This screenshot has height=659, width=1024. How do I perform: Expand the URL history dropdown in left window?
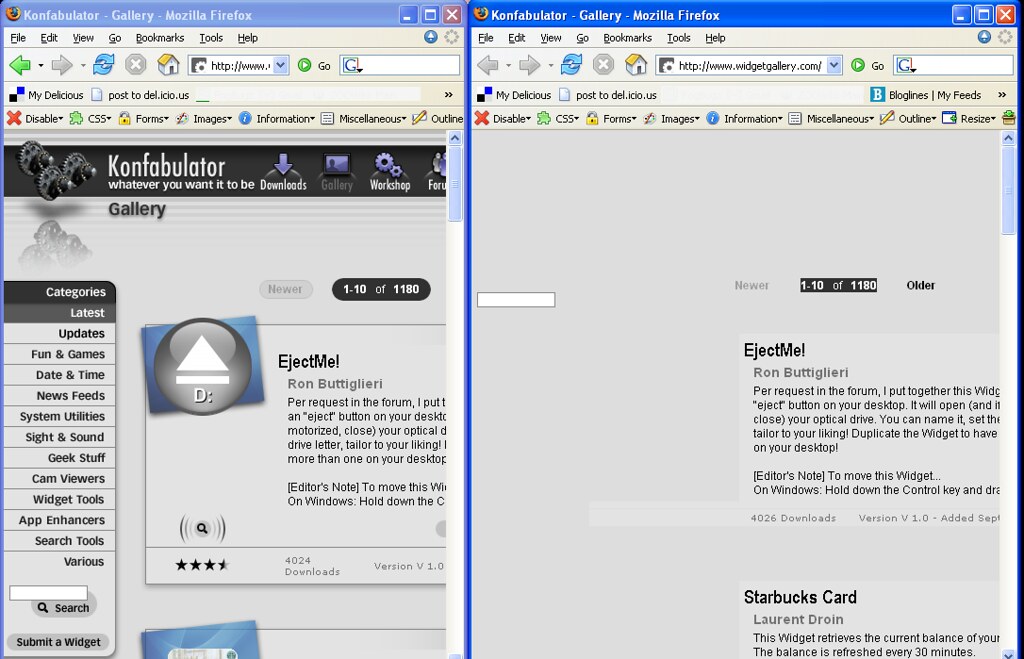(x=280, y=65)
